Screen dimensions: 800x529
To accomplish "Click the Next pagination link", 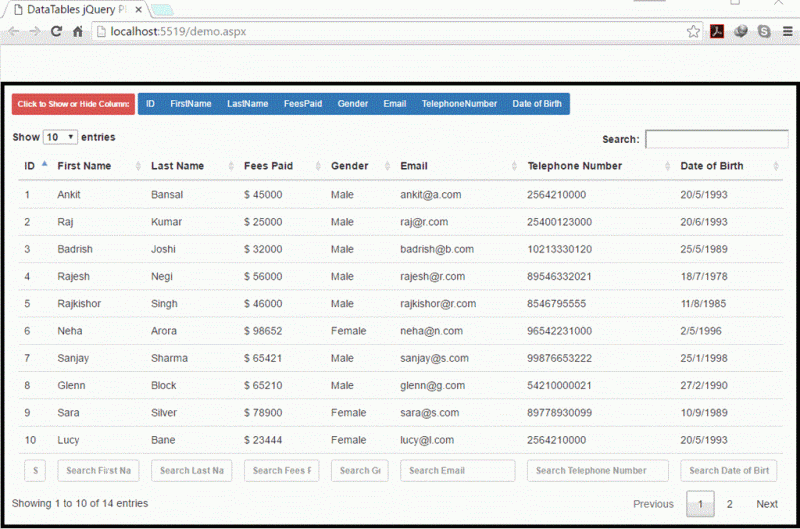I will [767, 504].
